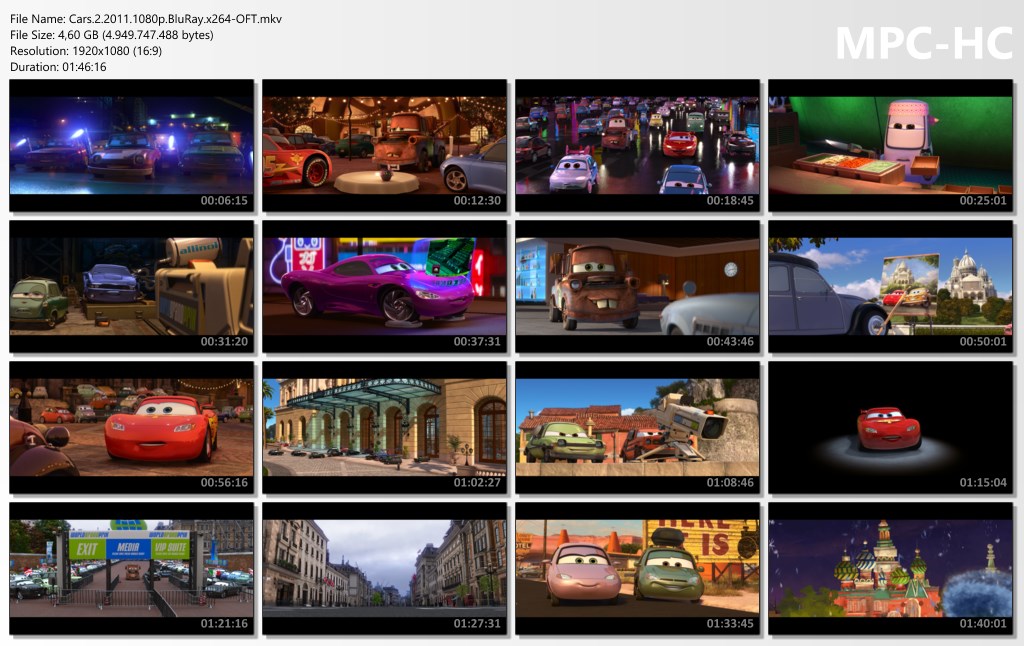Open the green backdrop thumbnail at 00:25:01

click(890, 146)
